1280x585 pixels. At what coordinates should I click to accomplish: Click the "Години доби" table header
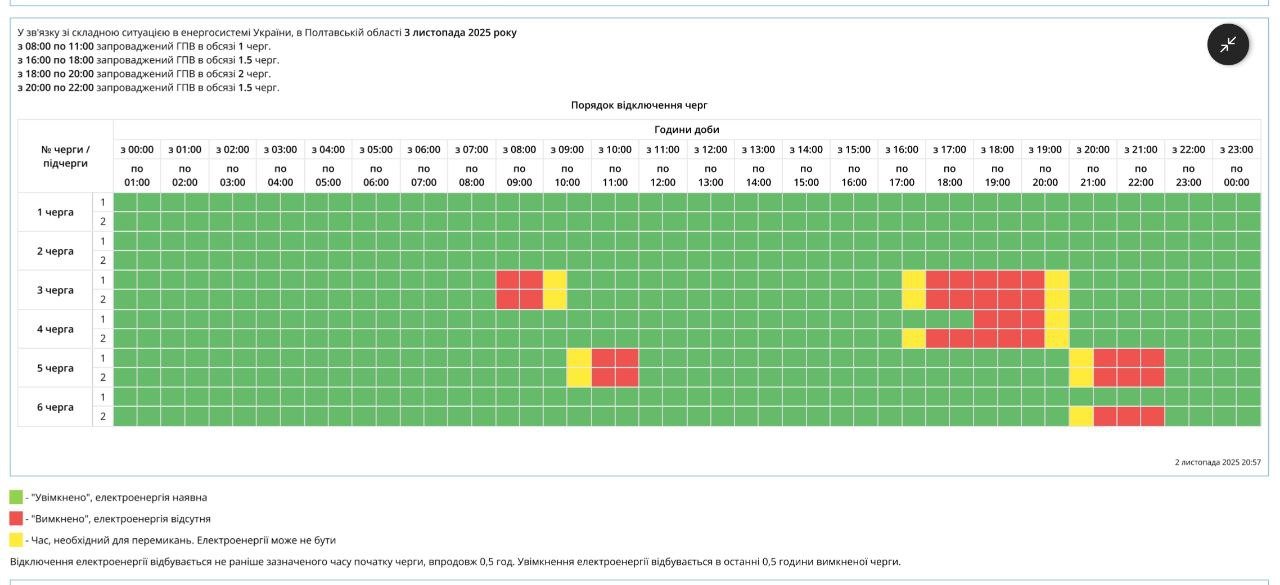(x=686, y=129)
